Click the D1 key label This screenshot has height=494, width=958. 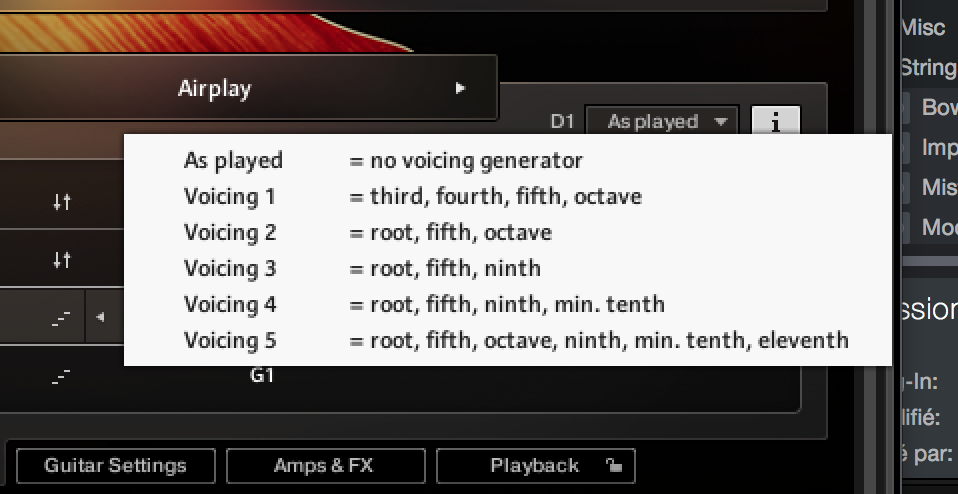pos(563,122)
